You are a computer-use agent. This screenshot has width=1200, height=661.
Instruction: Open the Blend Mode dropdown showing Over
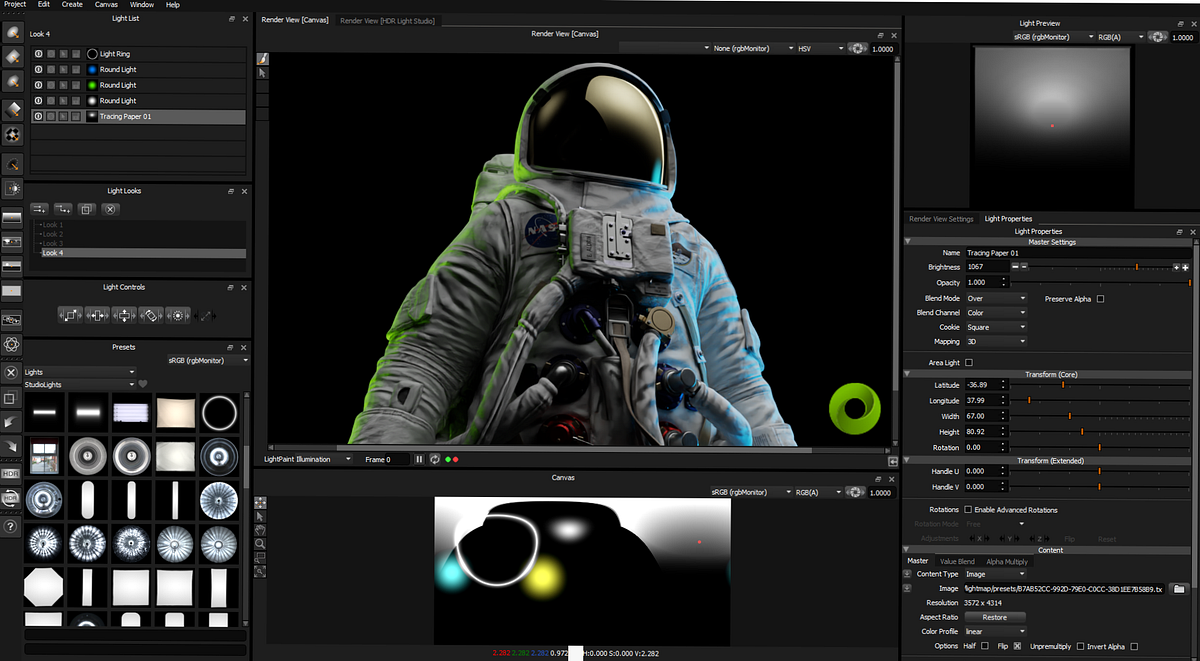(996, 298)
